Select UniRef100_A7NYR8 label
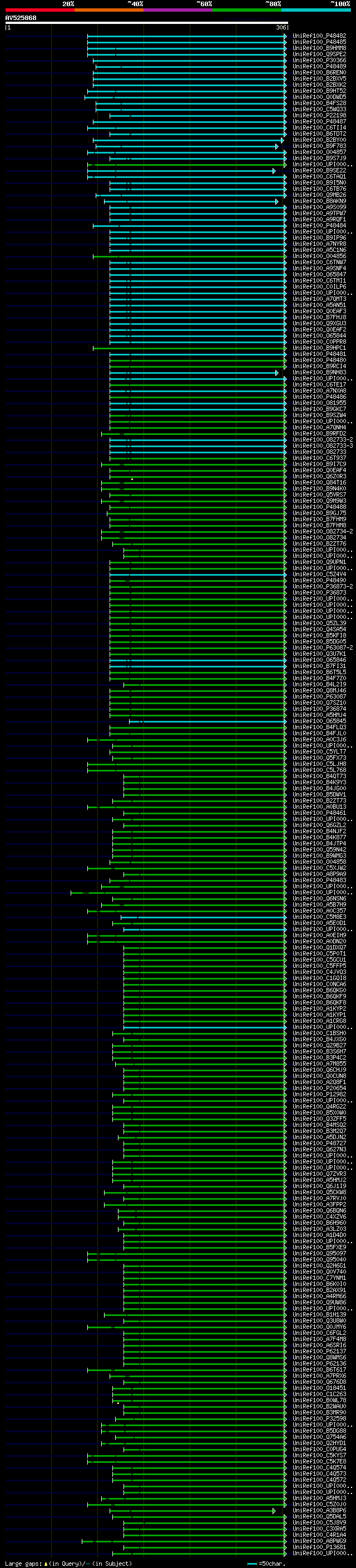The height and width of the screenshot is (1568, 356). tap(319, 244)
